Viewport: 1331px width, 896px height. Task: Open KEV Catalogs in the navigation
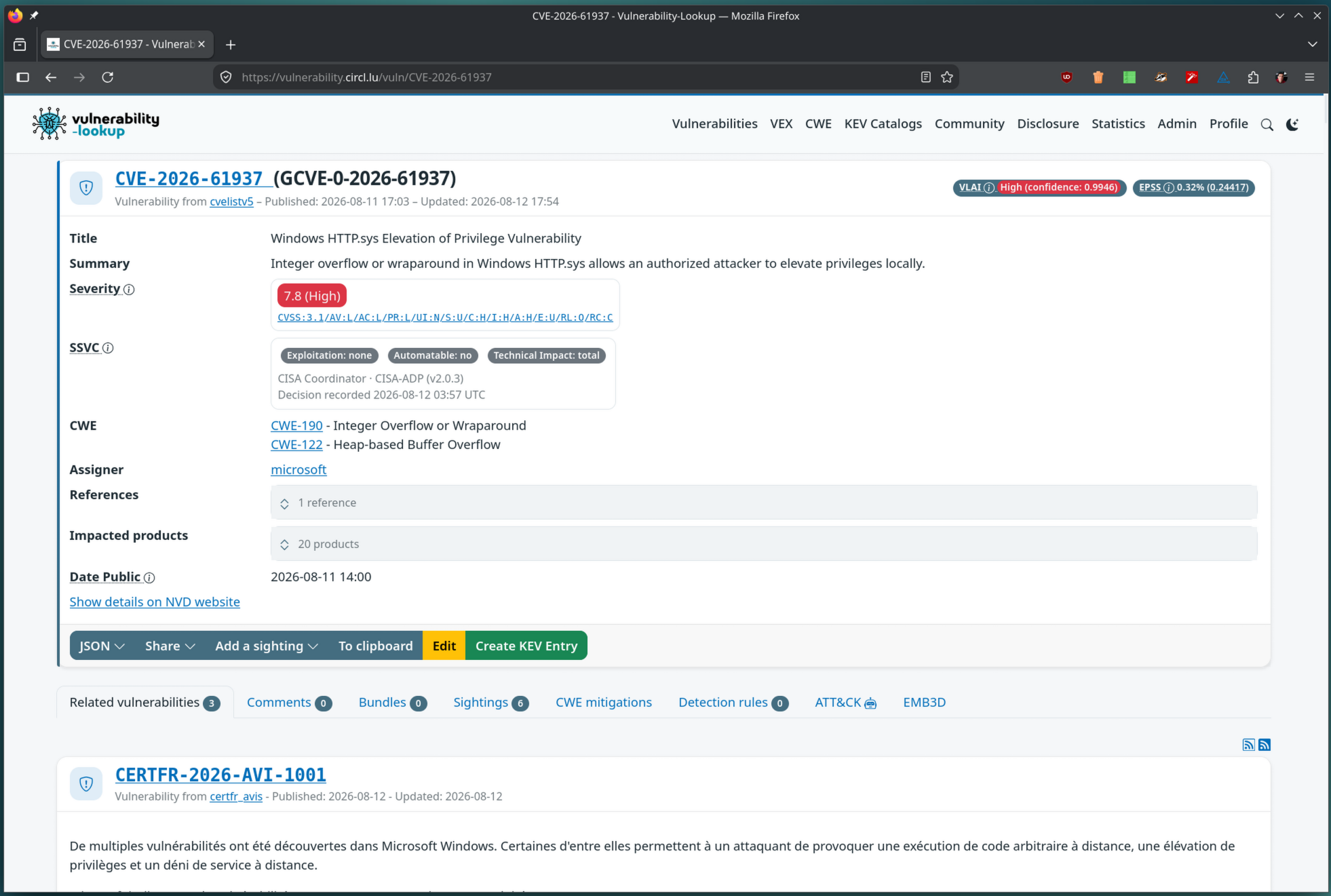click(x=883, y=124)
